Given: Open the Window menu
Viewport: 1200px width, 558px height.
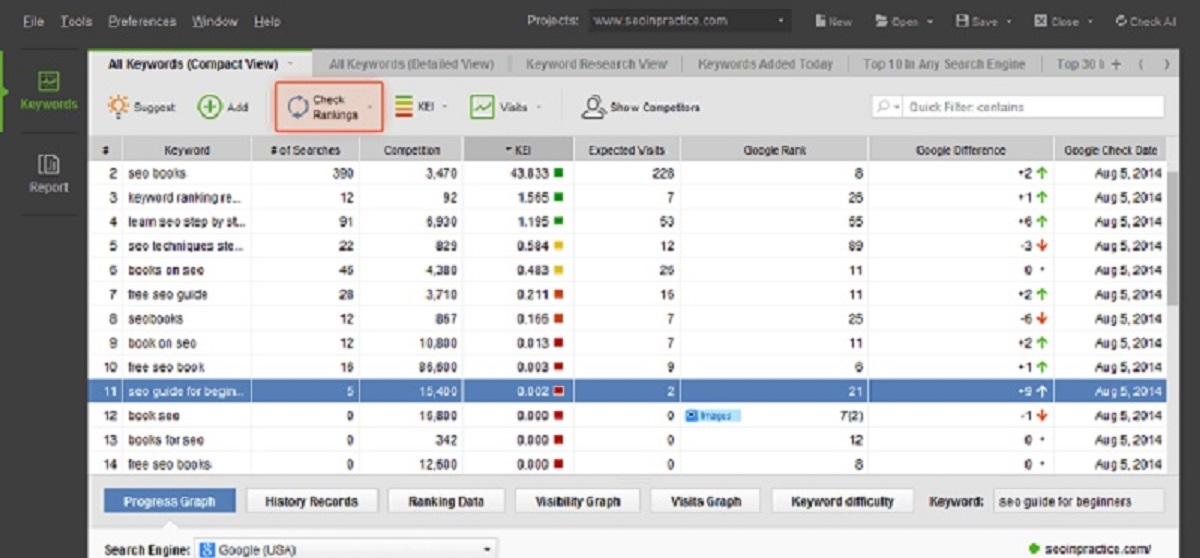Looking at the screenshot, I should (215, 21).
